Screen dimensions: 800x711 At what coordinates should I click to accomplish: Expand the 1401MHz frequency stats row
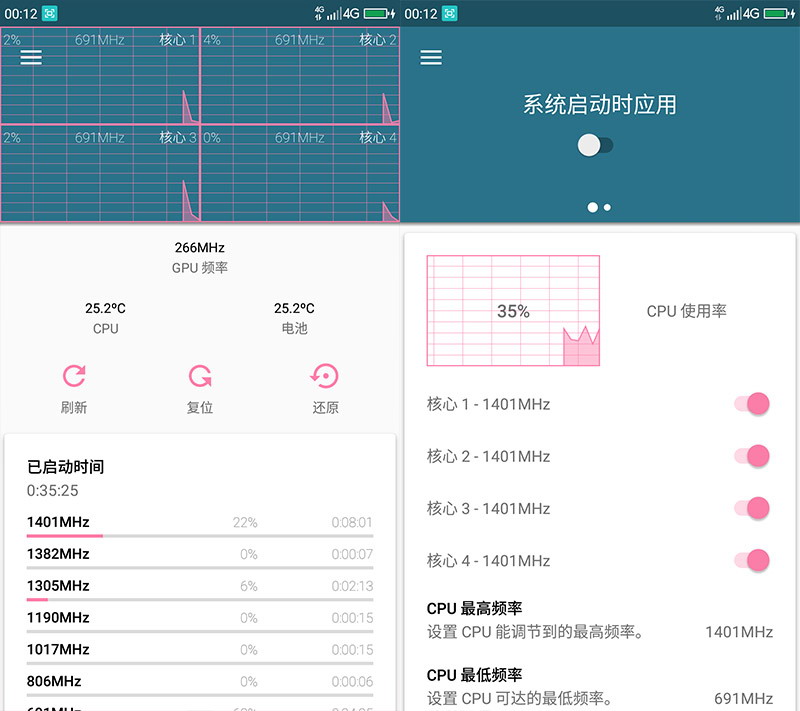[200, 522]
